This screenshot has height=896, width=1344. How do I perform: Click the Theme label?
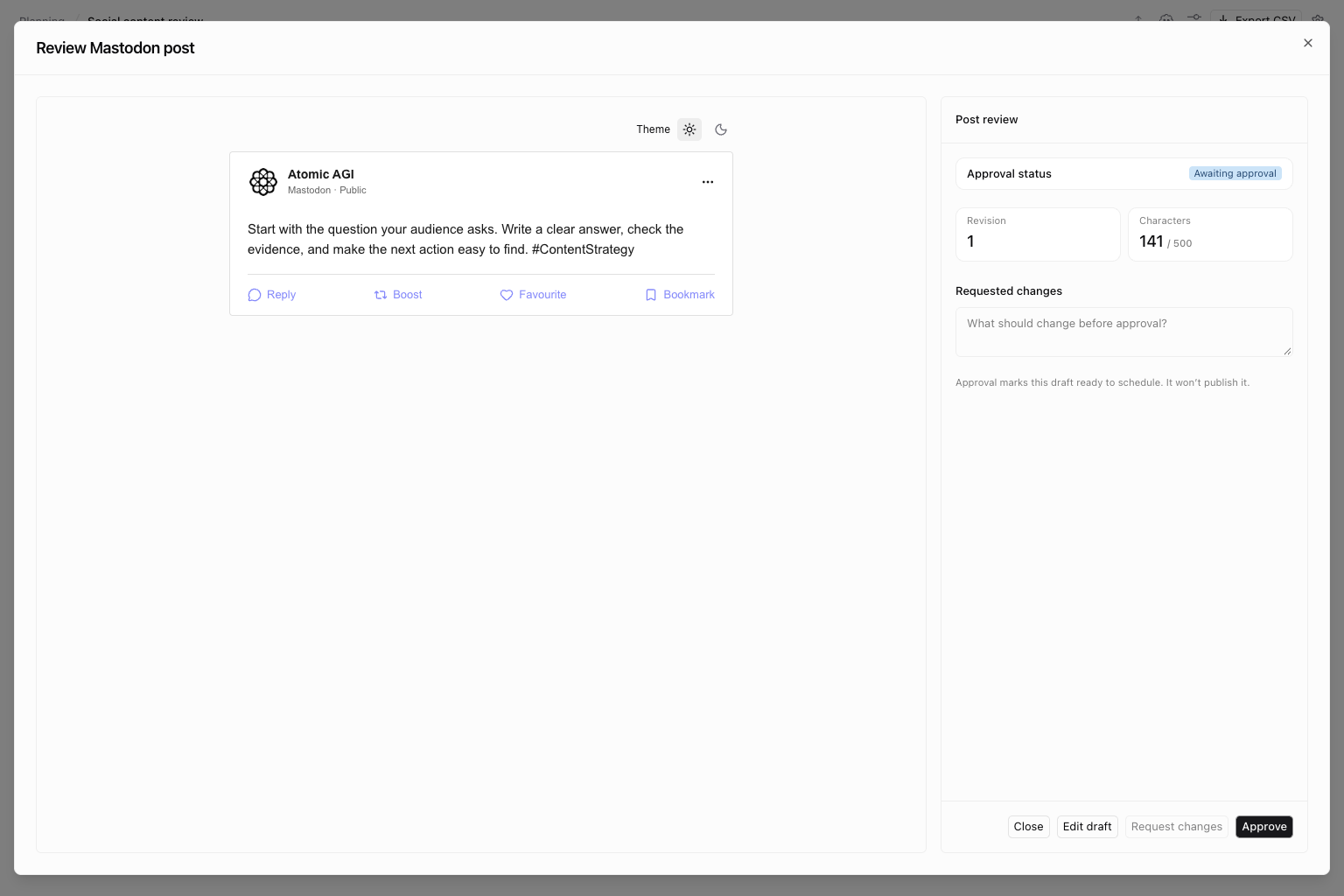[x=654, y=129]
